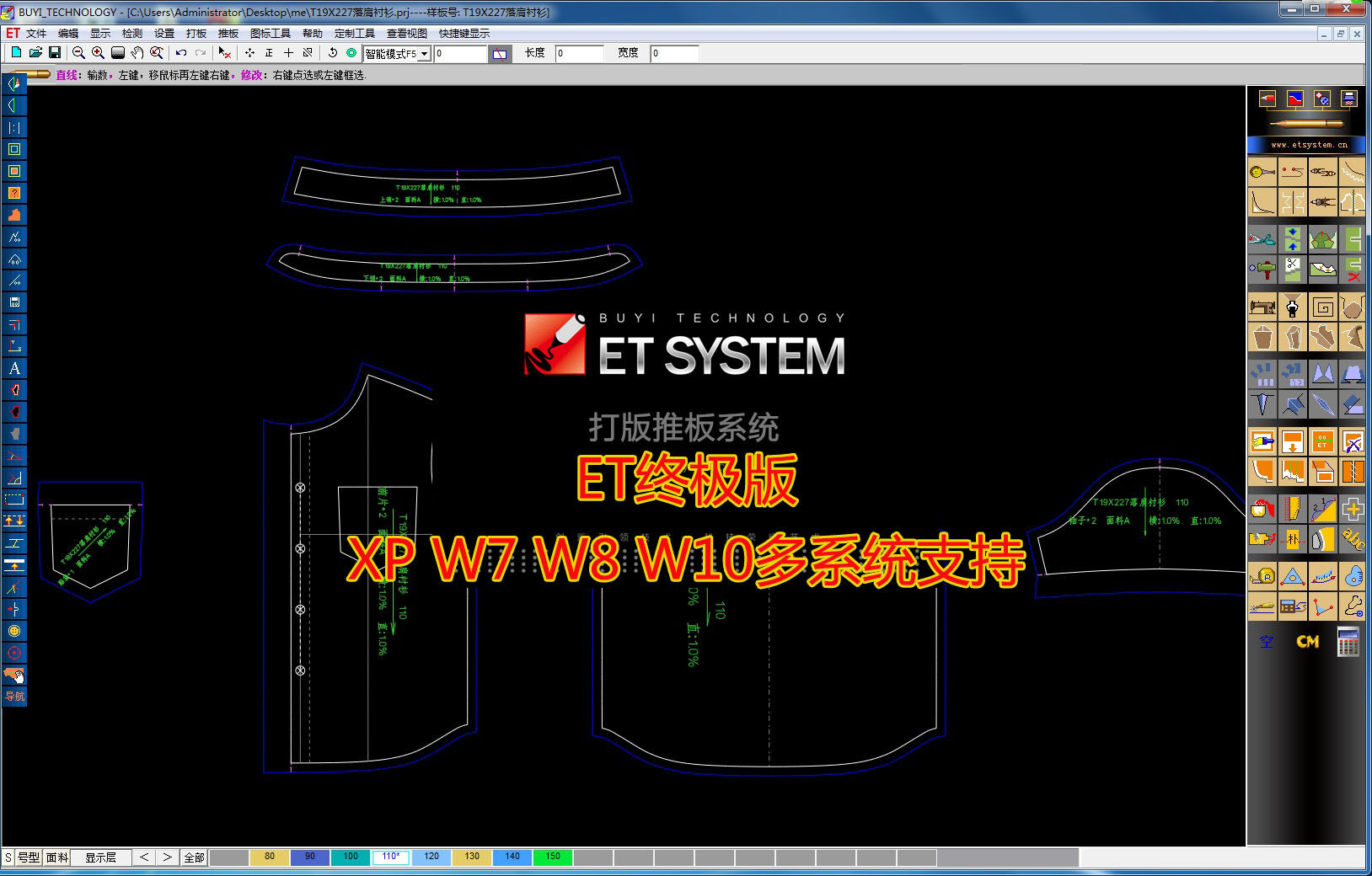Click the open file folder icon
This screenshot has width=1372, height=876.
pos(35,53)
